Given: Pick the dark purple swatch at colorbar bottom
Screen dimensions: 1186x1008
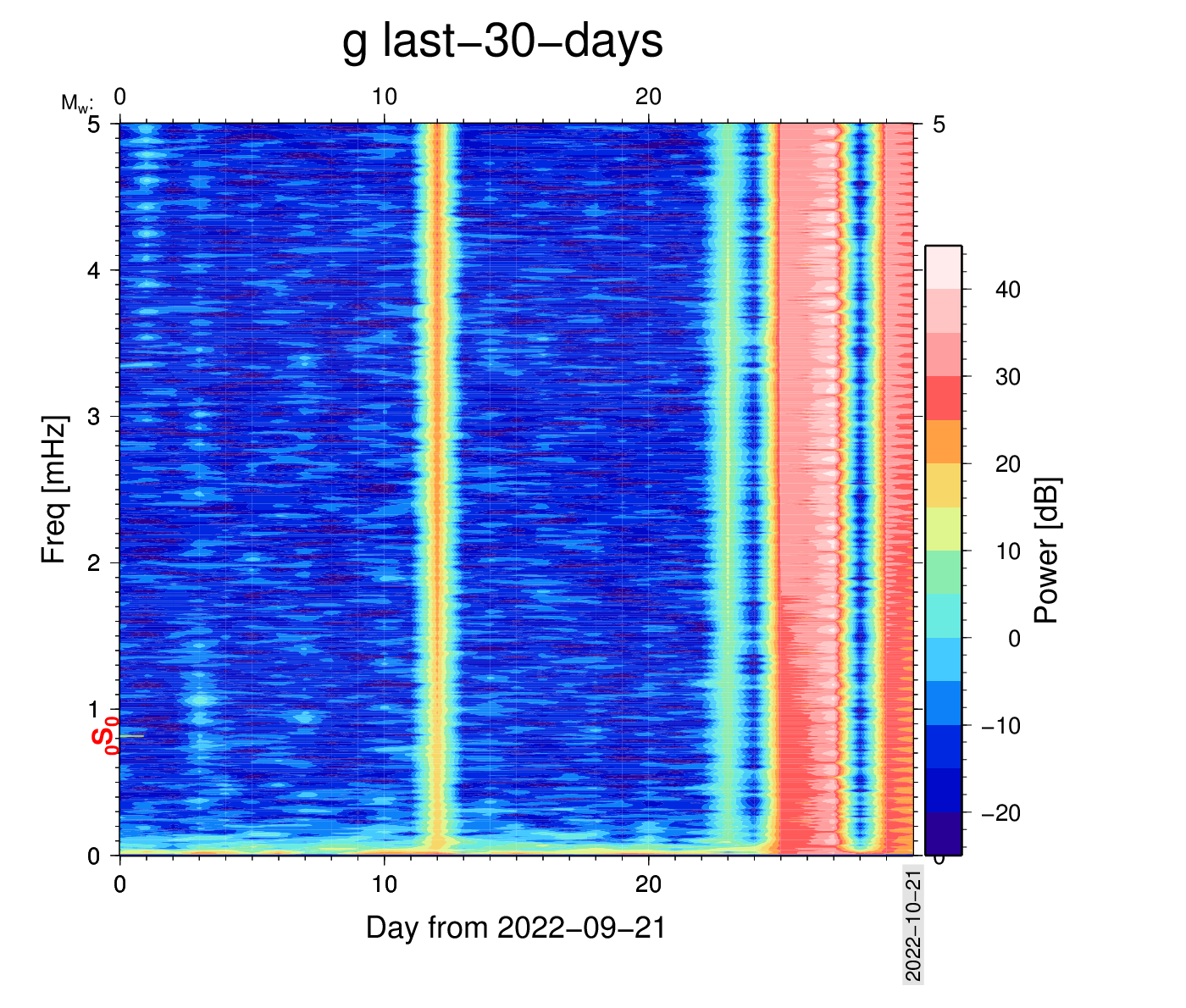Looking at the screenshot, I should pyautogui.click(x=943, y=834).
